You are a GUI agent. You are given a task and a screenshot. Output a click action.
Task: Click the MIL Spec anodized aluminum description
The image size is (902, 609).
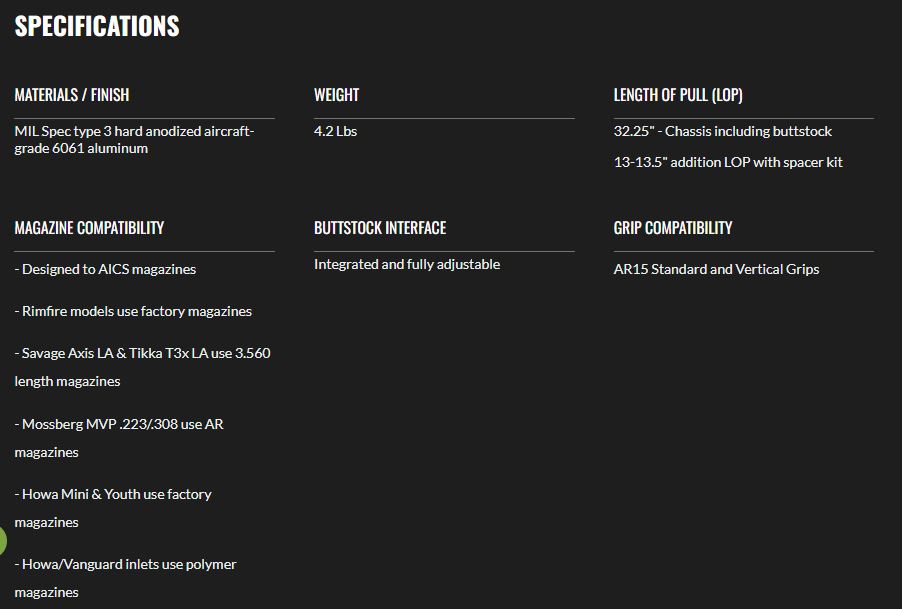coord(134,140)
